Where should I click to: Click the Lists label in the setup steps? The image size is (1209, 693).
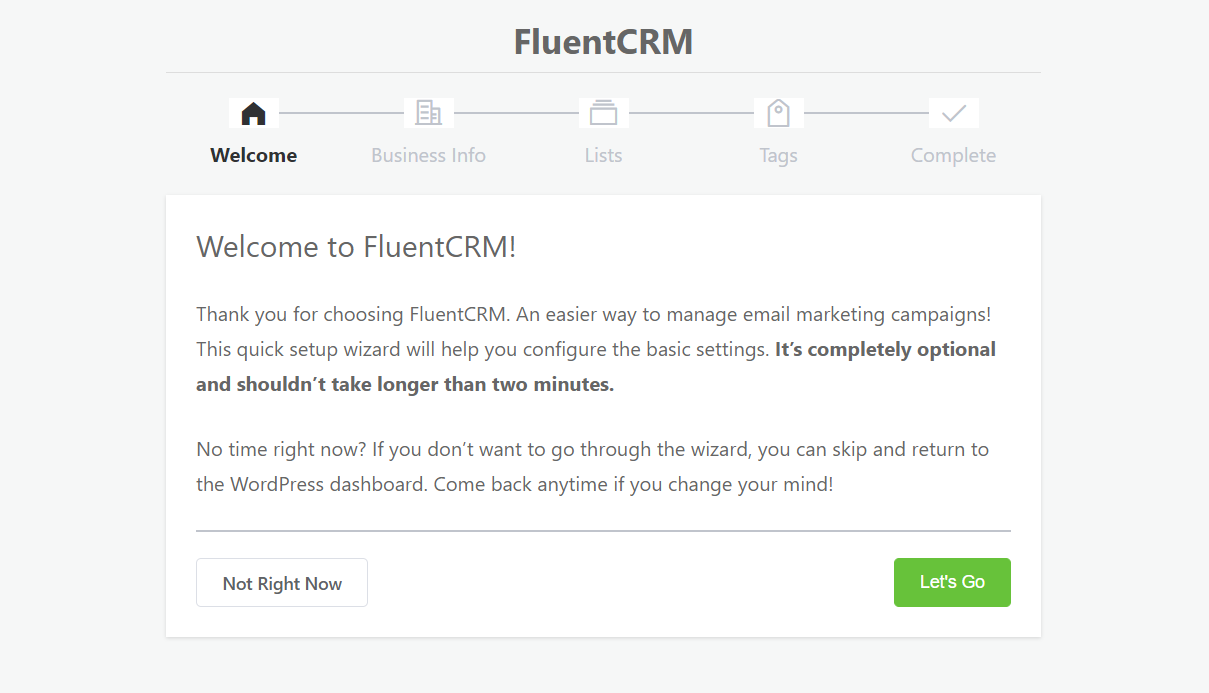(603, 155)
